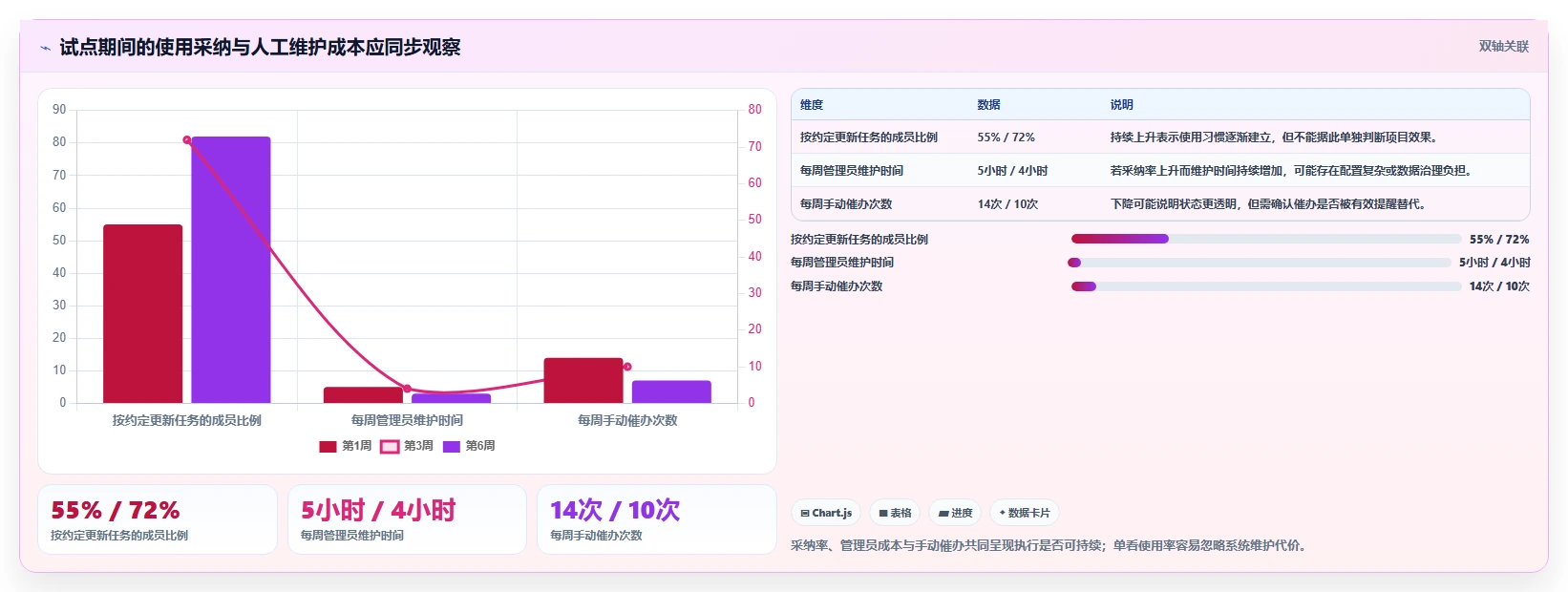1568x592 pixels.
Task: Click right axis tick label 80
Action: pos(754,110)
